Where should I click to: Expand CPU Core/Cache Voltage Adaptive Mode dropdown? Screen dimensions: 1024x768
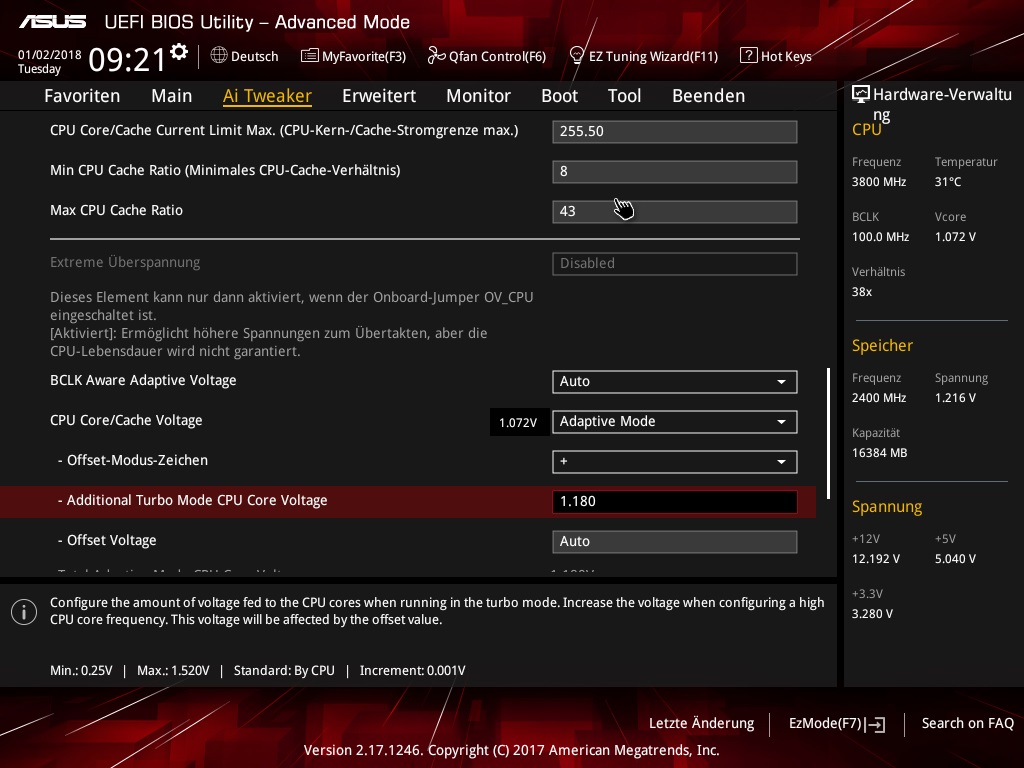[x=675, y=422]
